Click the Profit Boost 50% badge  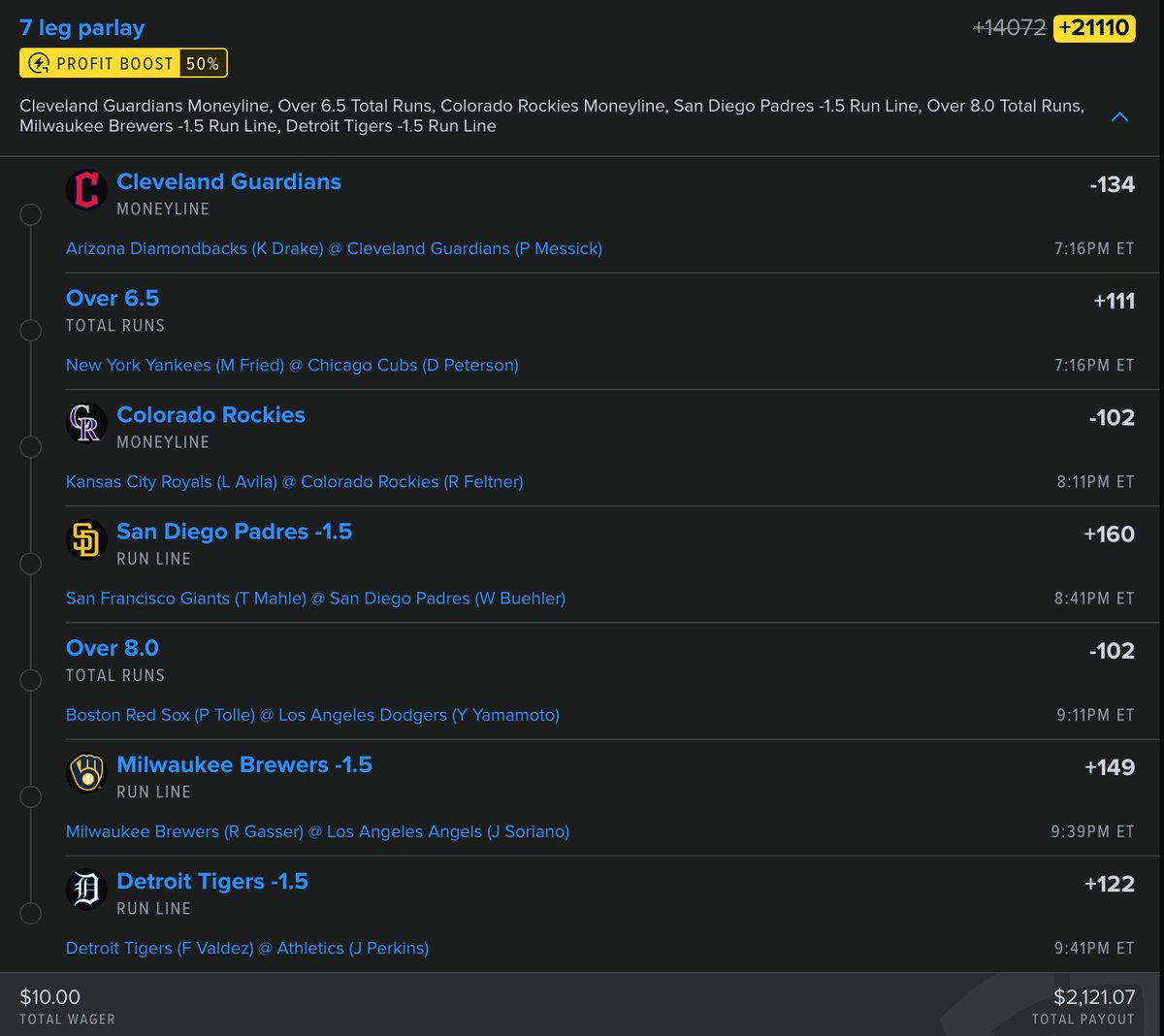point(123,63)
